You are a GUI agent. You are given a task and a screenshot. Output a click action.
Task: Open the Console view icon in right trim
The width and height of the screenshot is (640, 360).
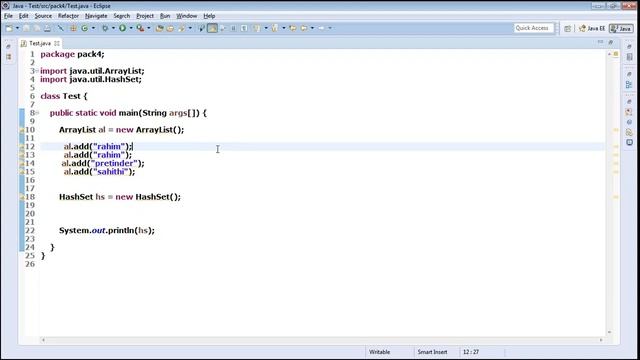point(629,142)
